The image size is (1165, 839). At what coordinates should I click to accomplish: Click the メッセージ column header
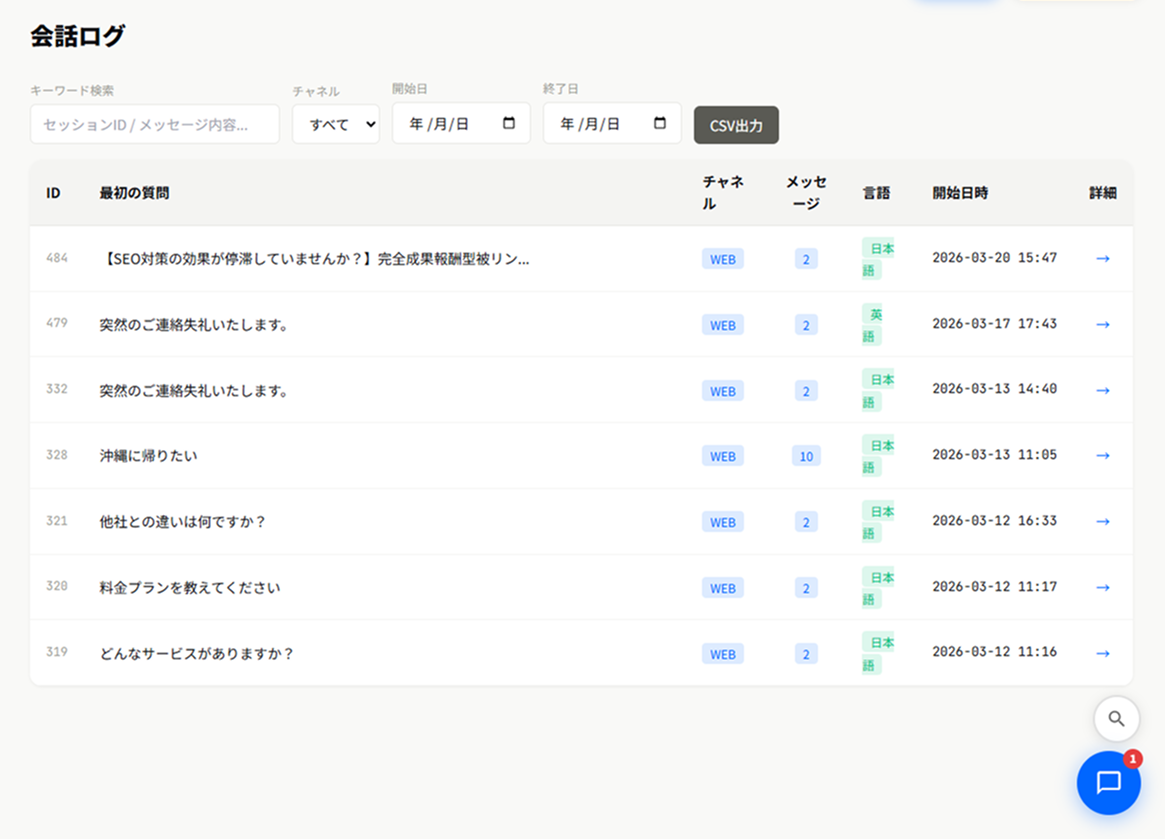point(806,192)
